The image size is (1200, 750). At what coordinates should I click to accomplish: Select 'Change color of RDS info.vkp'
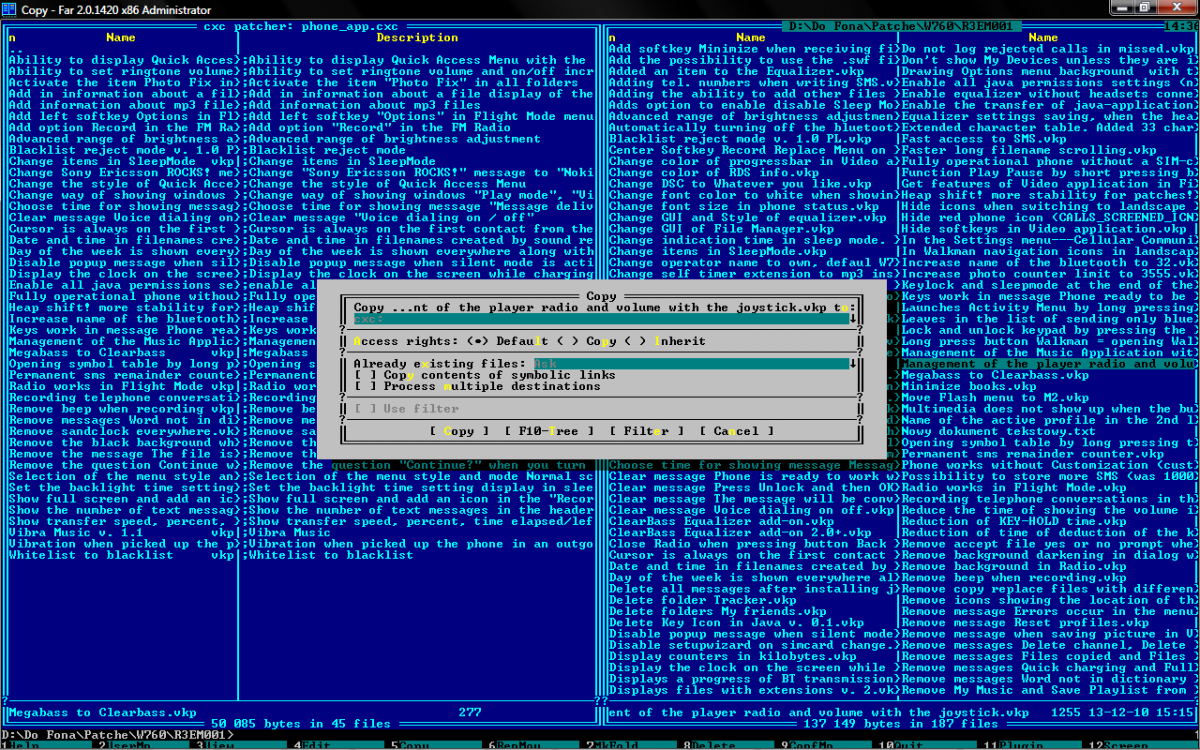click(x=752, y=173)
